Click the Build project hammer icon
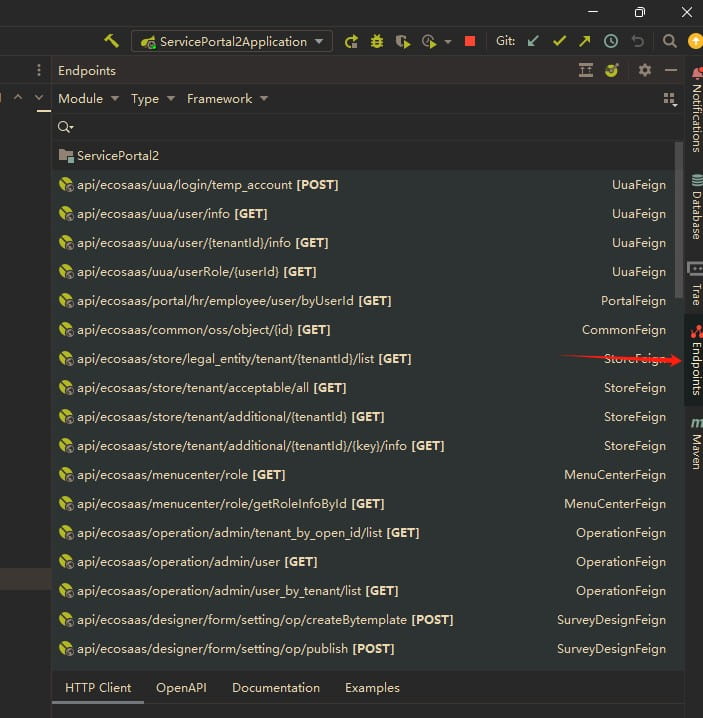 point(111,41)
